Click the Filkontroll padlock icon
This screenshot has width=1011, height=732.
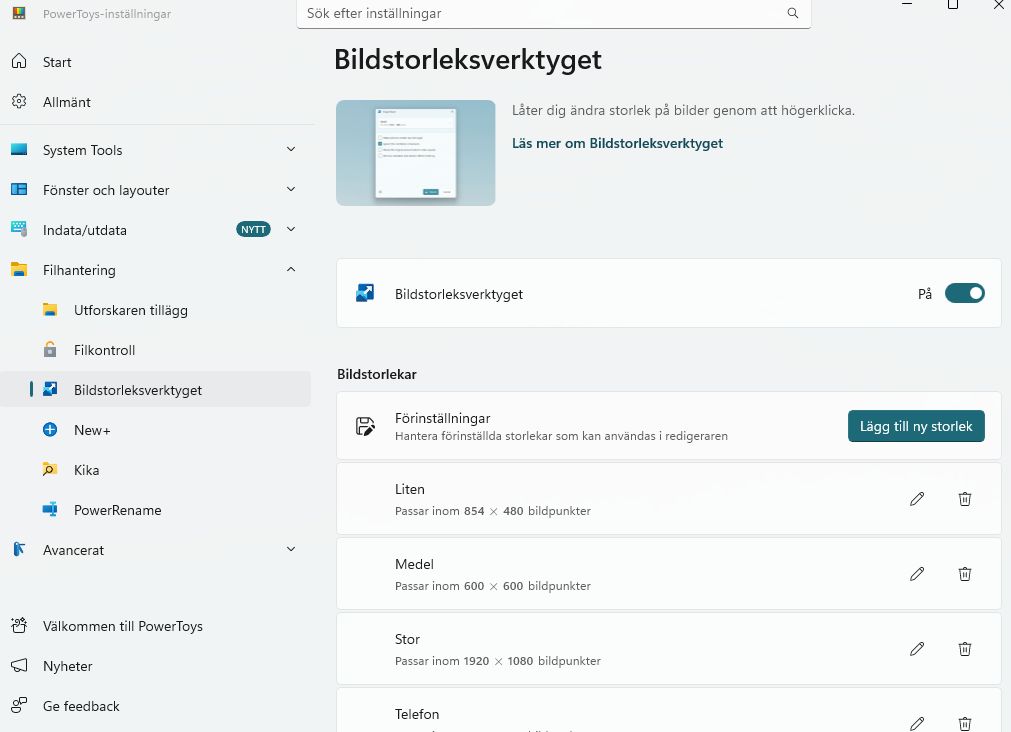[x=50, y=350]
